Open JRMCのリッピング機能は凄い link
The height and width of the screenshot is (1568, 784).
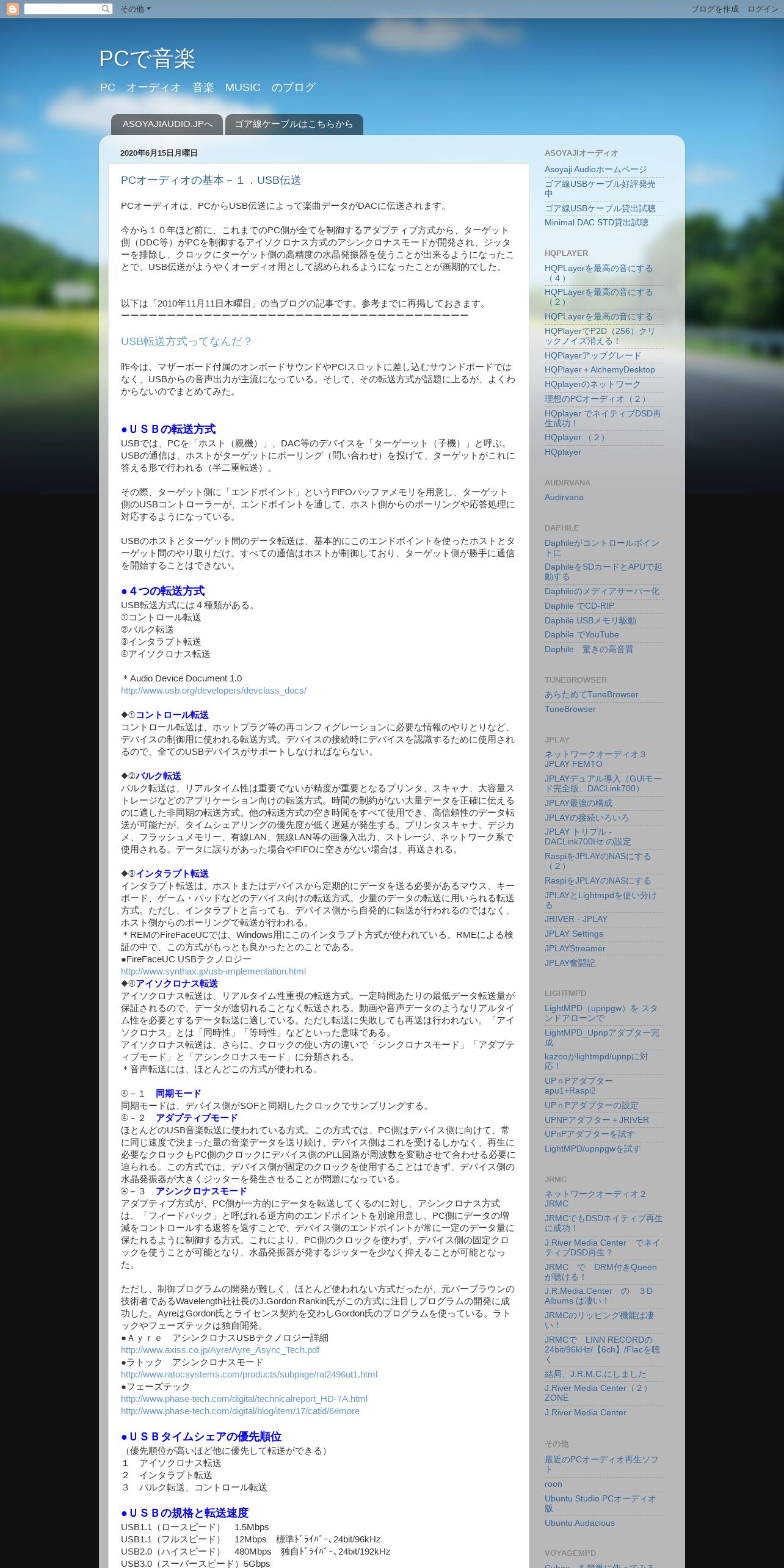pyautogui.click(x=600, y=1320)
